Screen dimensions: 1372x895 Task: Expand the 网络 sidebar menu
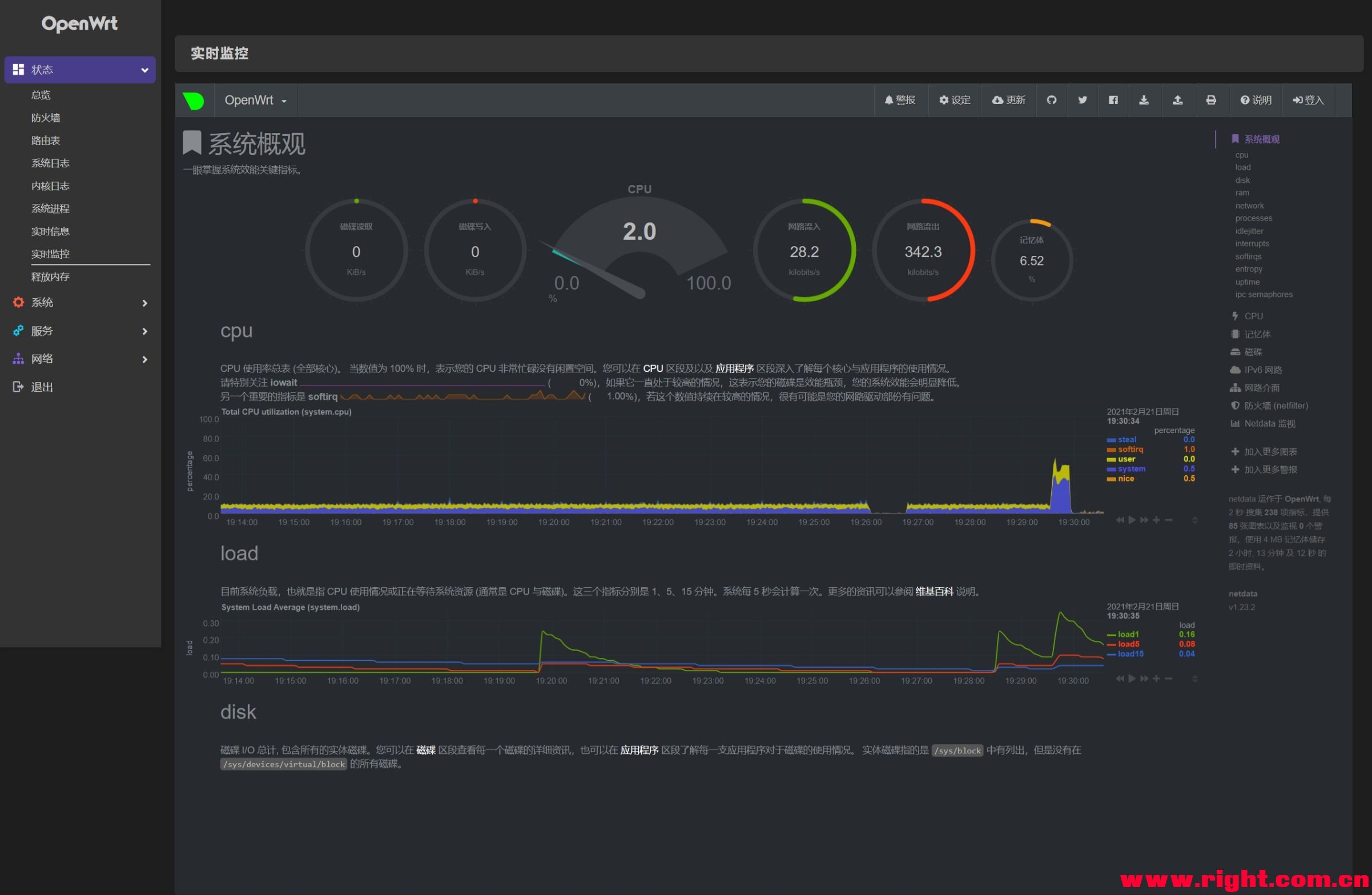(80, 359)
